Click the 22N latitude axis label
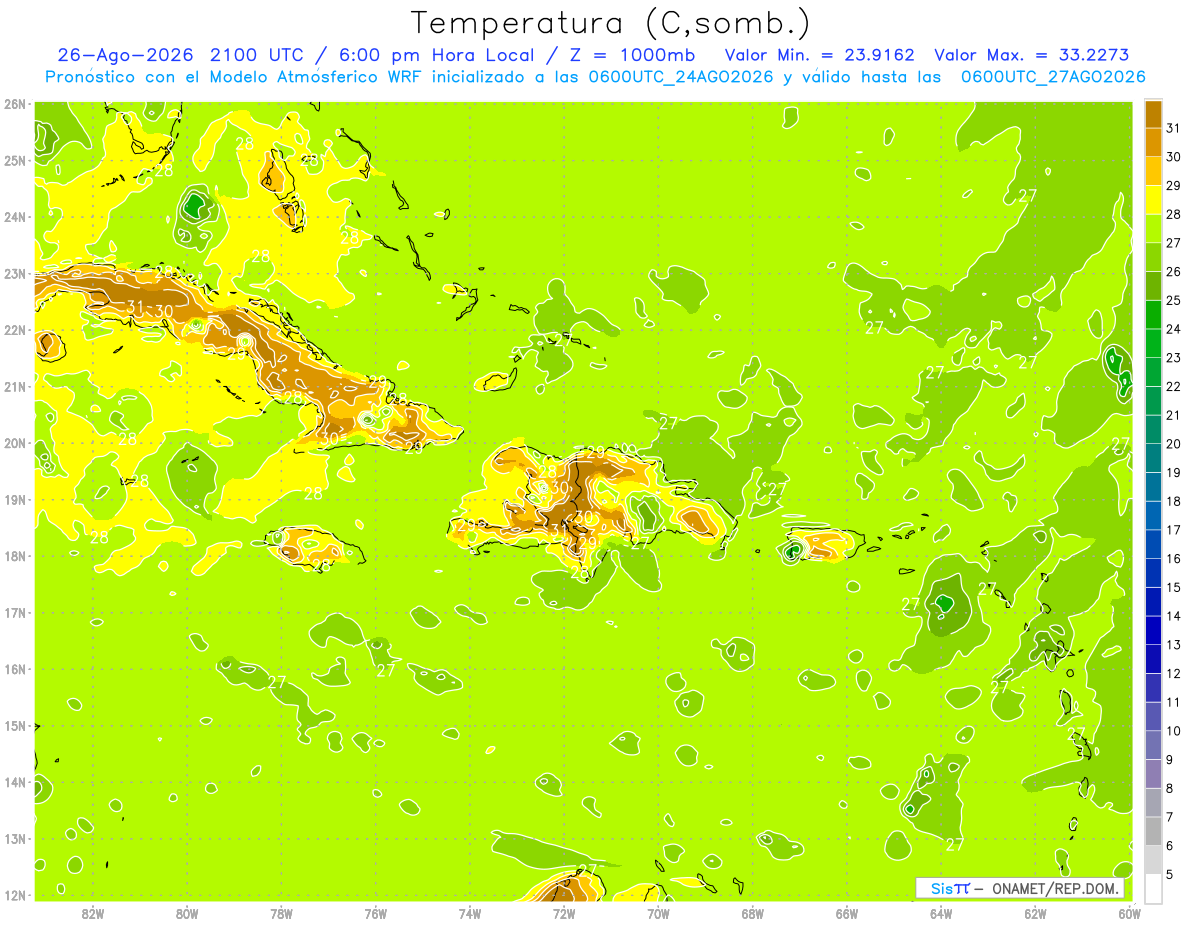The width and height of the screenshot is (1200, 927). point(15,330)
